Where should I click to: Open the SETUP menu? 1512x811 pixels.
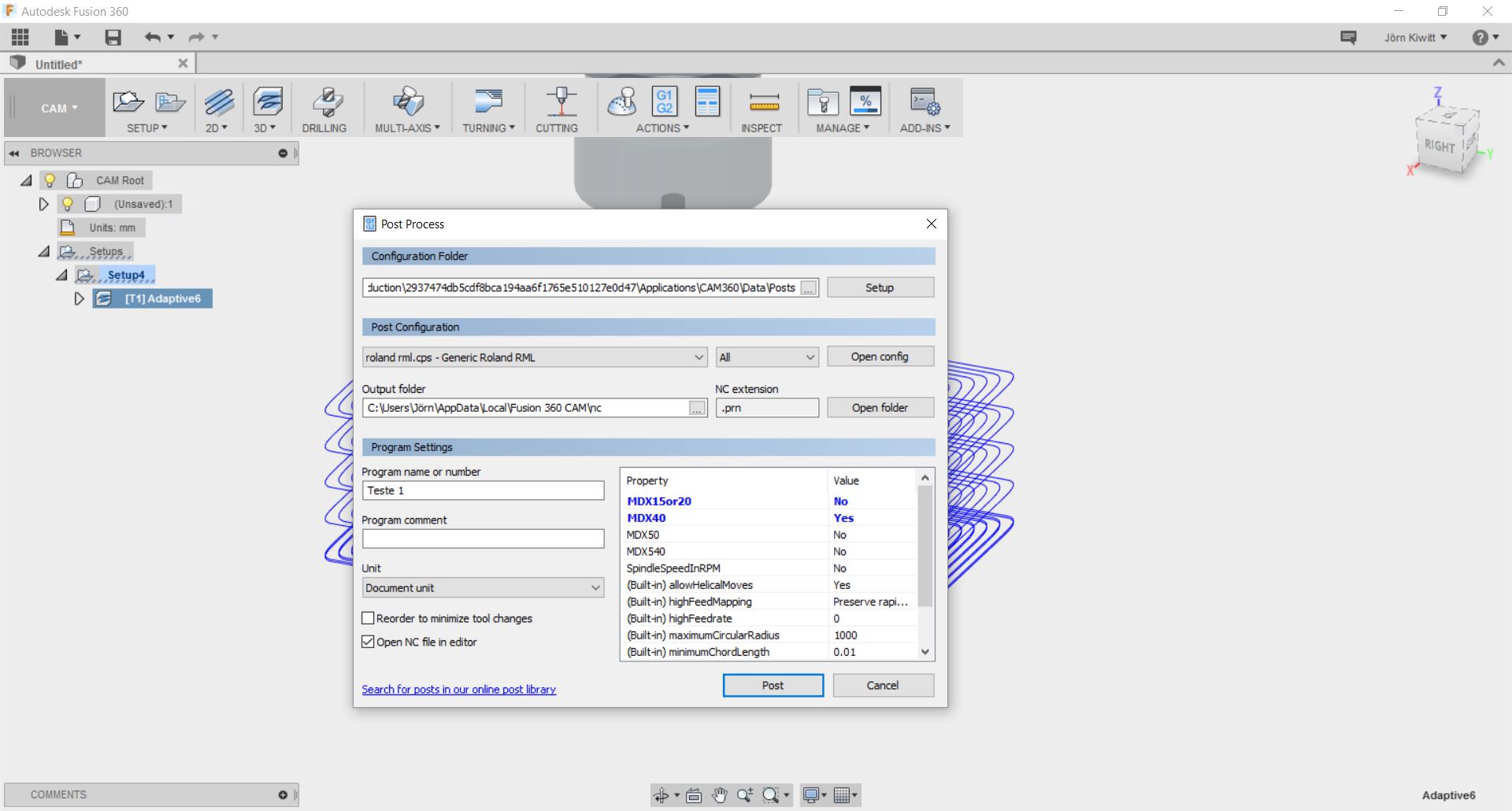coord(147,128)
